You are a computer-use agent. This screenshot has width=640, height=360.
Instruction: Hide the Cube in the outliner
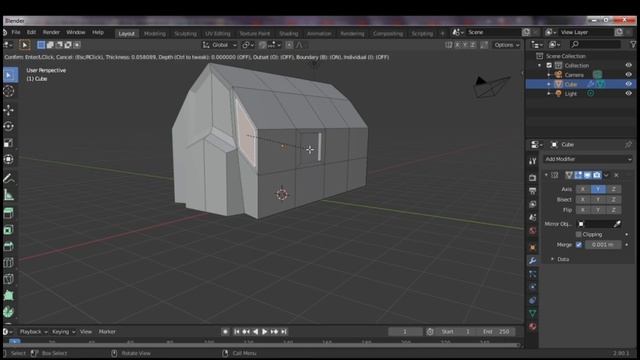(629, 84)
